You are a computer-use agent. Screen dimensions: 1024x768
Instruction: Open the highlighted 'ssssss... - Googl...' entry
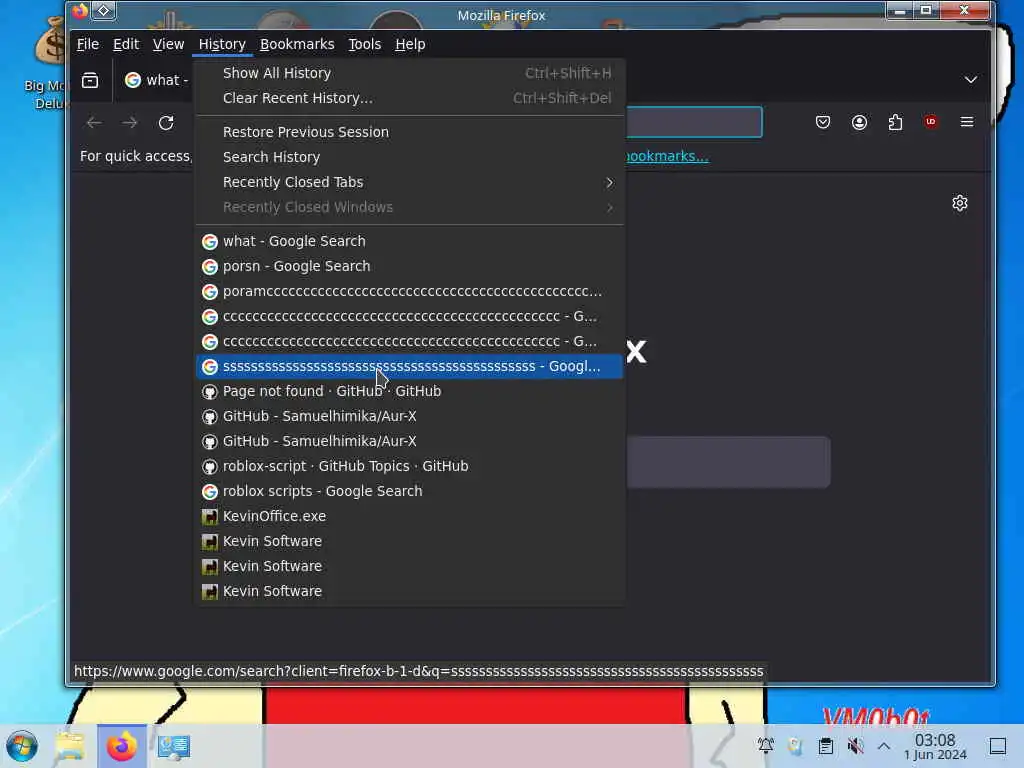(409, 366)
